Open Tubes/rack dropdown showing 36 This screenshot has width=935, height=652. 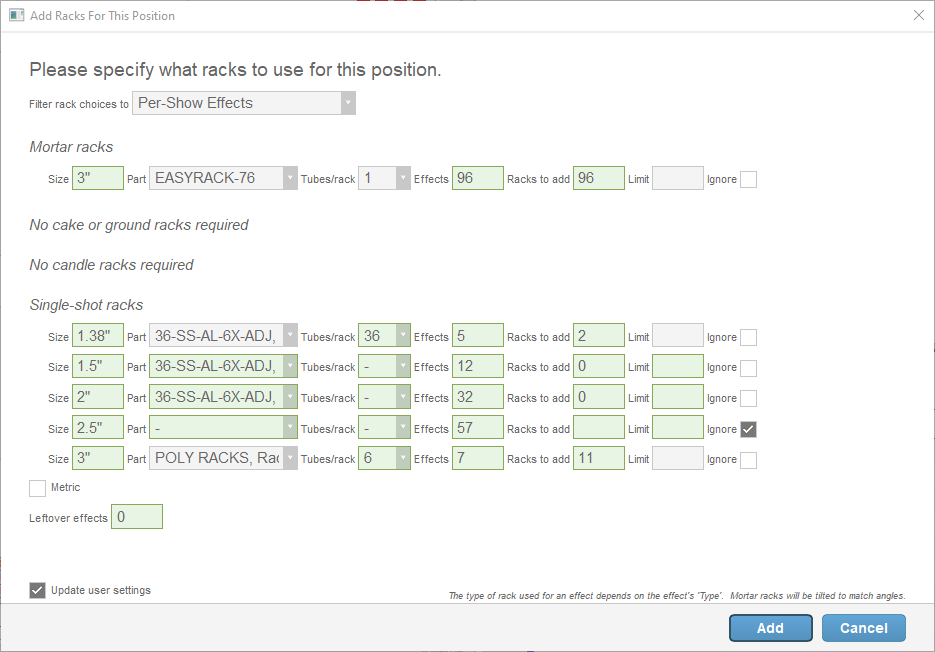(385, 337)
